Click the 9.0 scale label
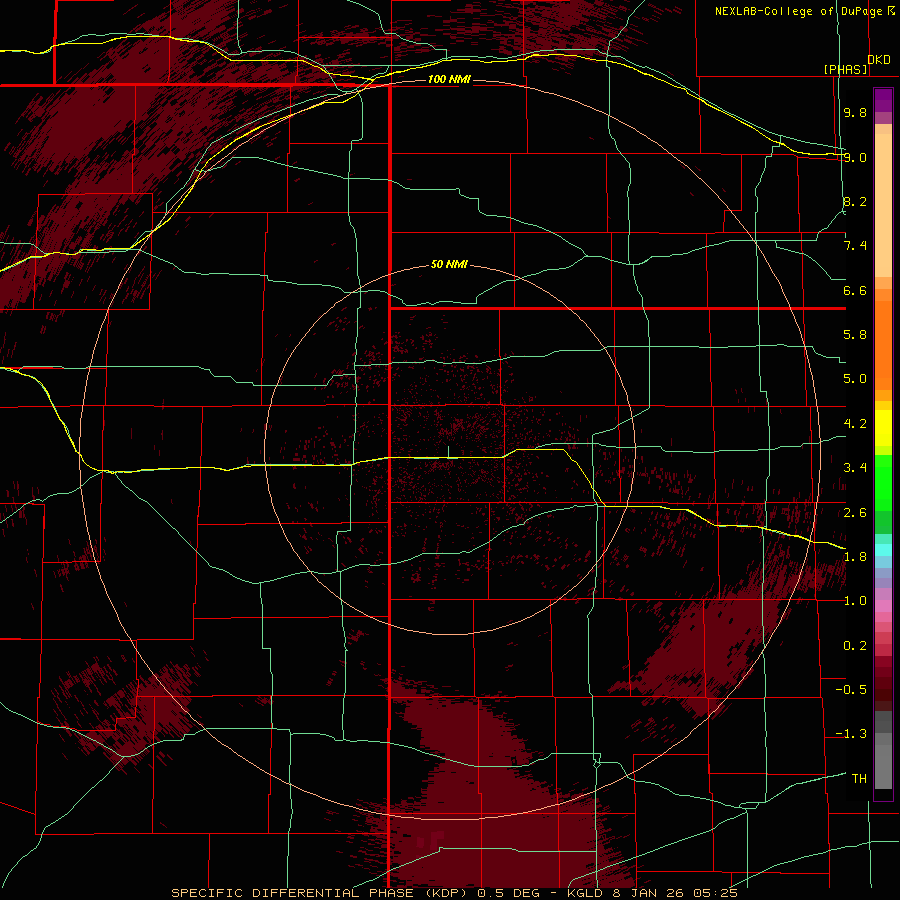The width and height of the screenshot is (900, 900). tap(855, 157)
